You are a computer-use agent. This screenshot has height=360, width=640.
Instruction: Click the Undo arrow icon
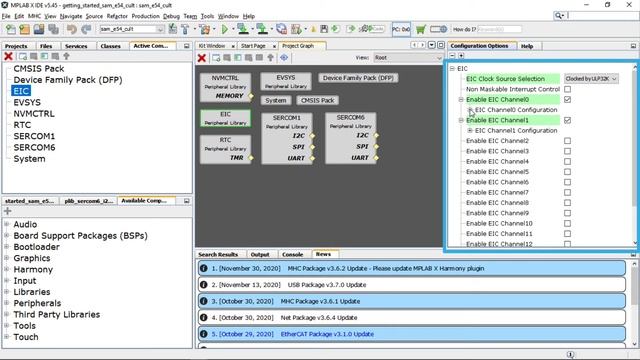click(x=72, y=29)
